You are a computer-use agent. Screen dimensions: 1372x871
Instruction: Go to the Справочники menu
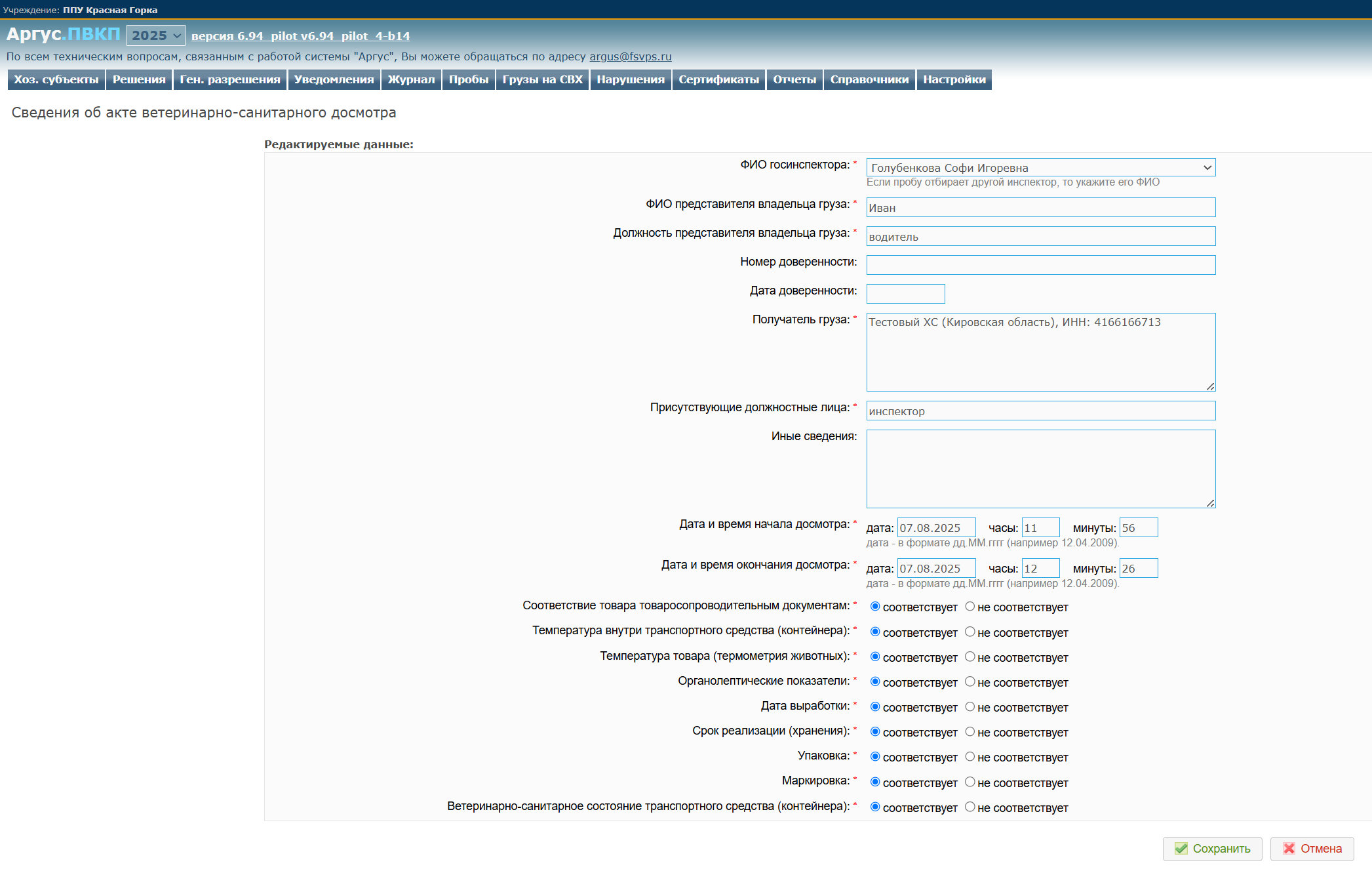[869, 79]
